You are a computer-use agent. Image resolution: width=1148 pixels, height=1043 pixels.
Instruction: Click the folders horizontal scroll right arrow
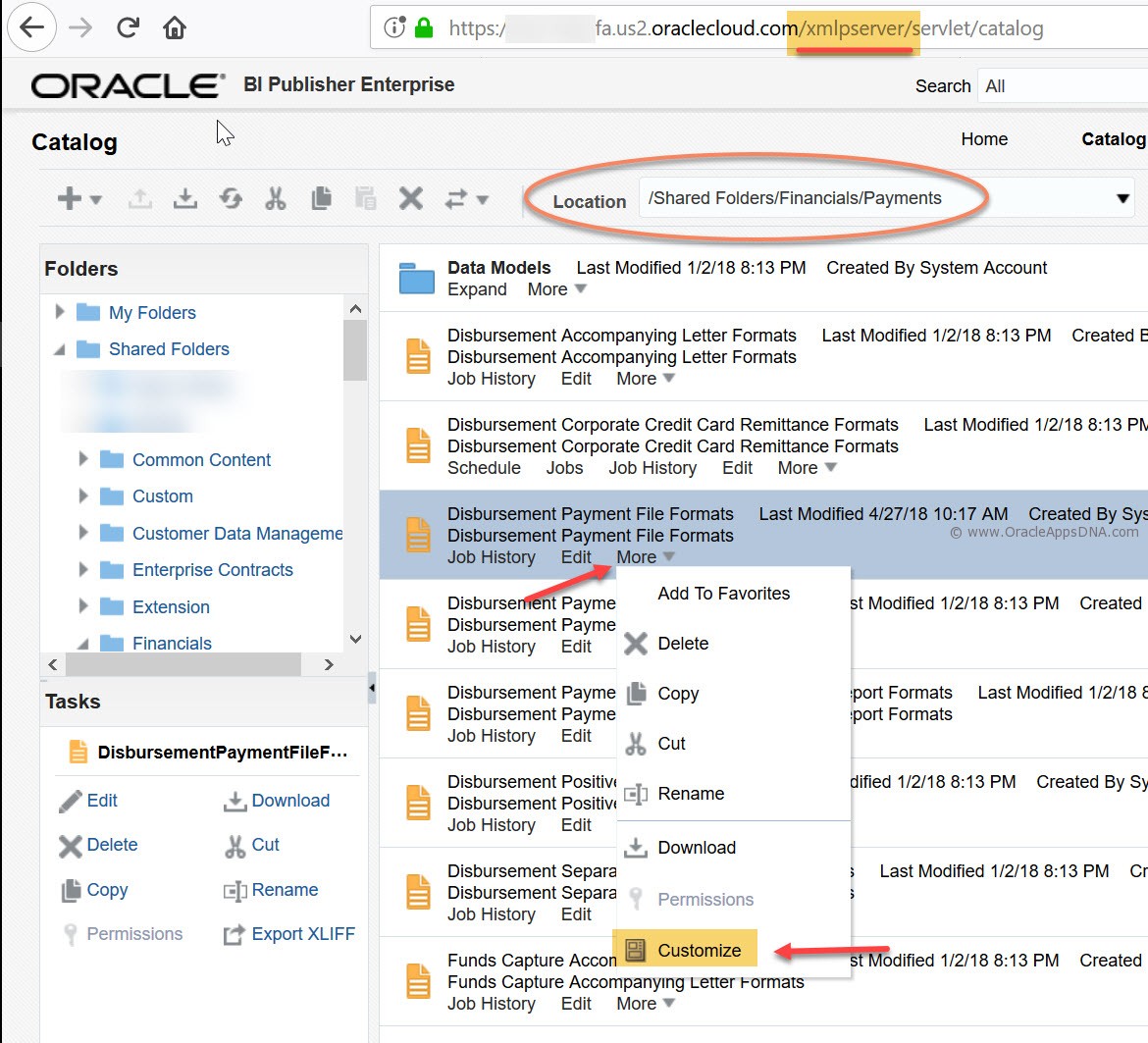tap(329, 664)
